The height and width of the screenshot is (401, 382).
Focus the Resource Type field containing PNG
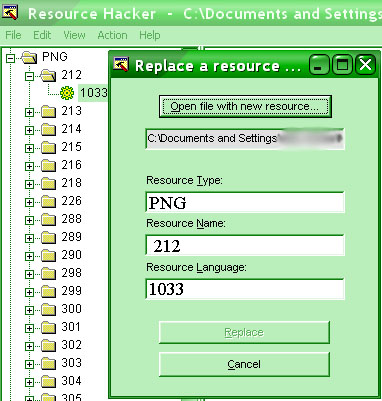point(245,202)
